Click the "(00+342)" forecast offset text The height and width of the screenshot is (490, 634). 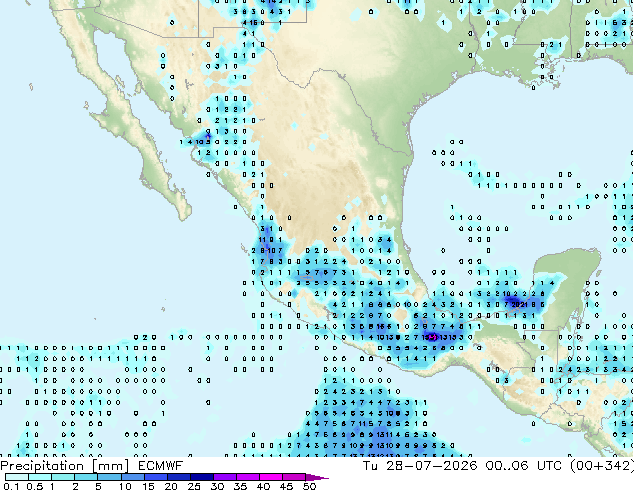[x=602, y=466]
